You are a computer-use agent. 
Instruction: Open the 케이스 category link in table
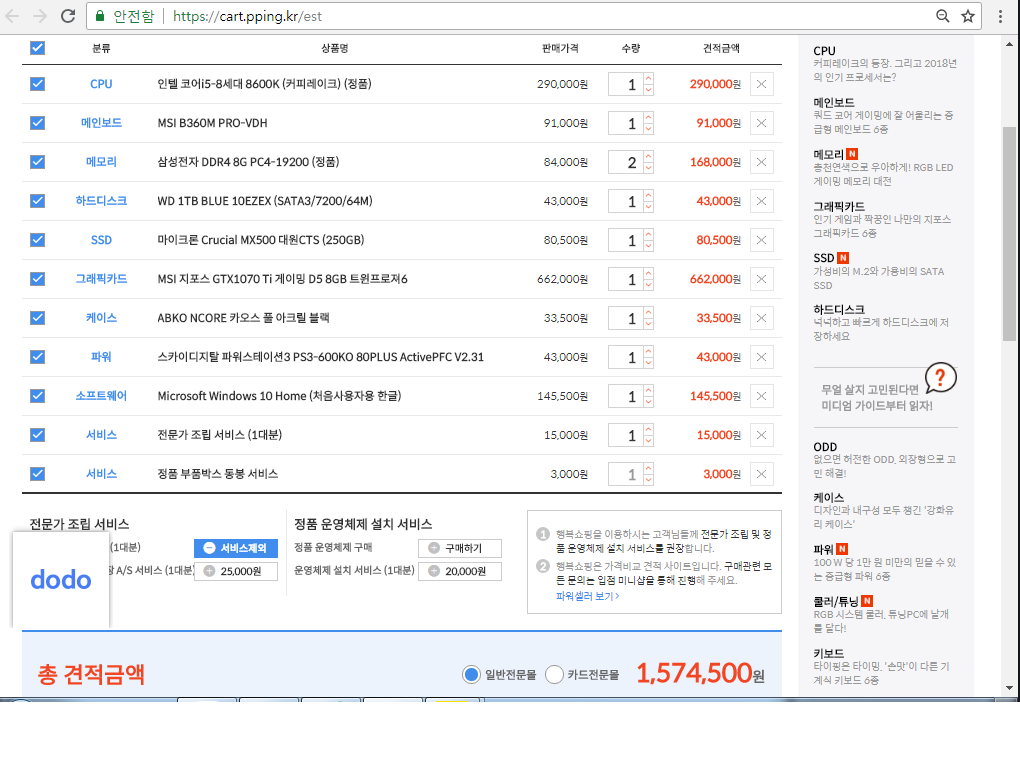click(x=101, y=318)
